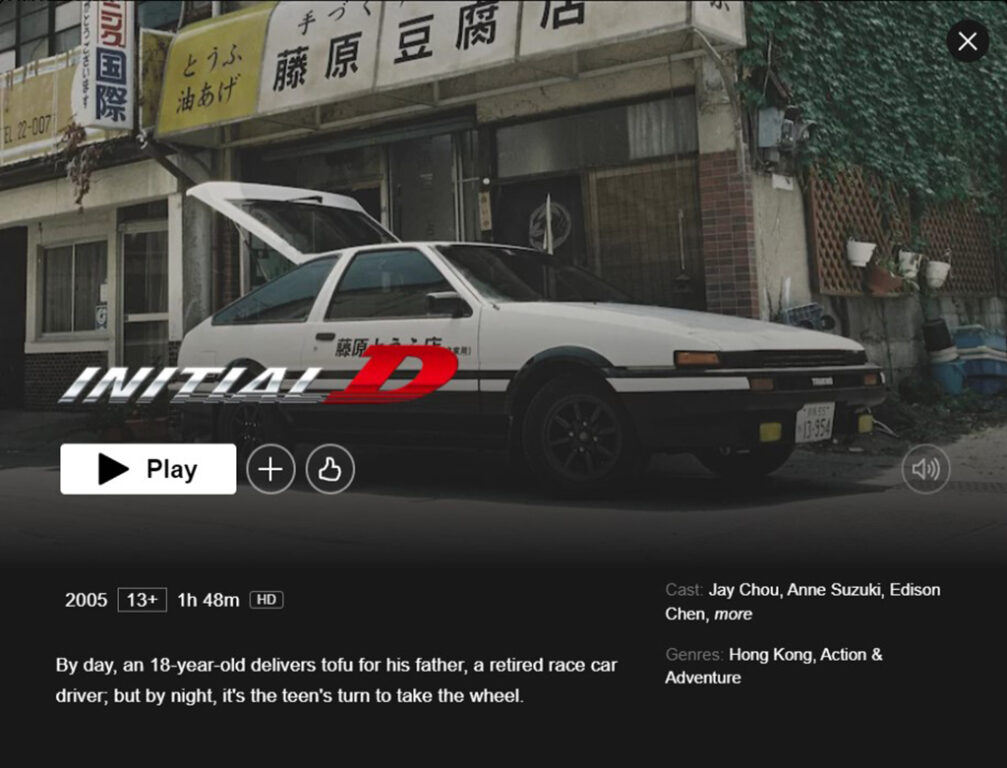Screen dimensions: 1007x768
Task: Click the 13+ maturity rating badge
Action: click(x=142, y=600)
